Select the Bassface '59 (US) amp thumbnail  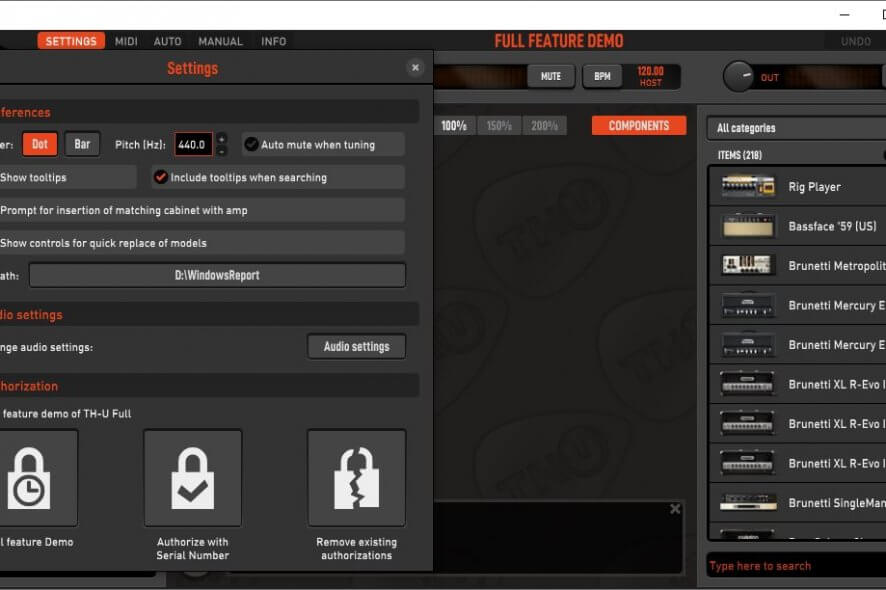pyautogui.click(x=748, y=226)
